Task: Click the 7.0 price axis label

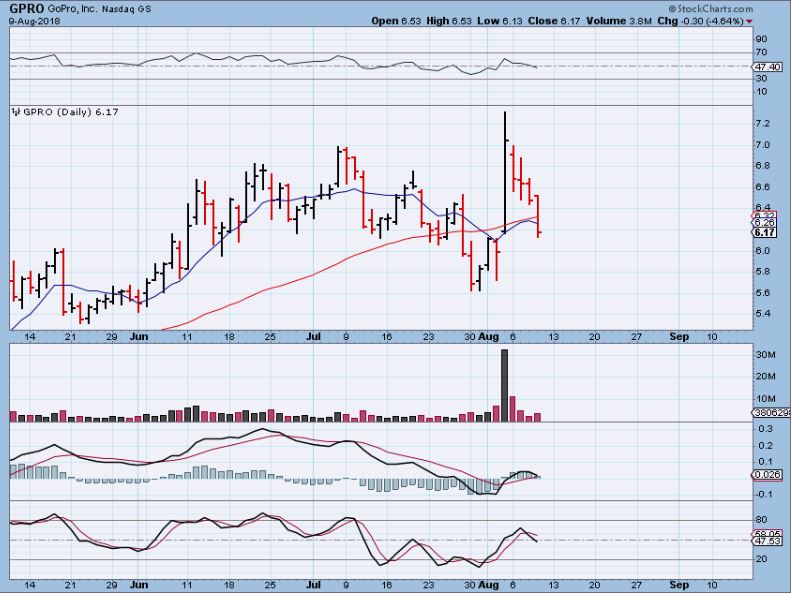Action: point(763,145)
